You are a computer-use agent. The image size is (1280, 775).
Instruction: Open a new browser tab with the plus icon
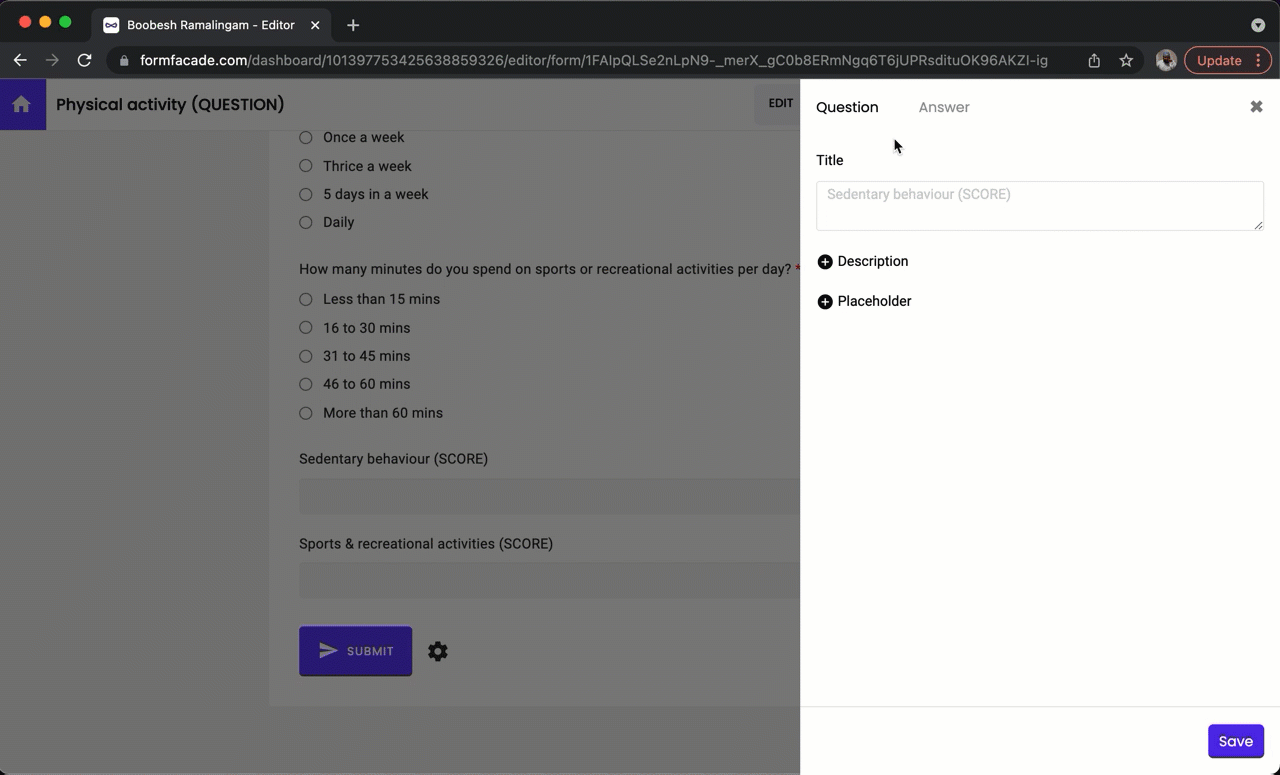[x=350, y=24]
